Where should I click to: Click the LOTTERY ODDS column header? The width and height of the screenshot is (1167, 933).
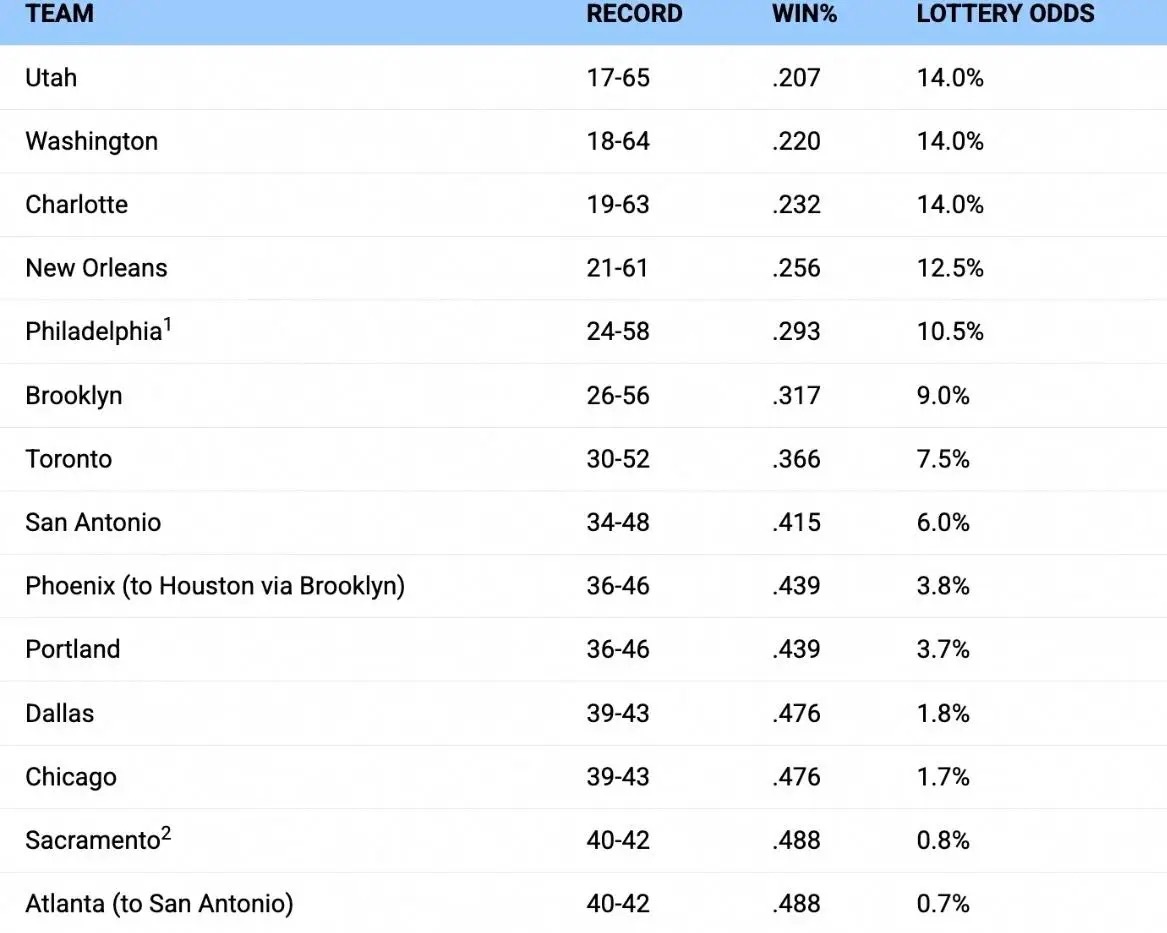pyautogui.click(x=1005, y=13)
